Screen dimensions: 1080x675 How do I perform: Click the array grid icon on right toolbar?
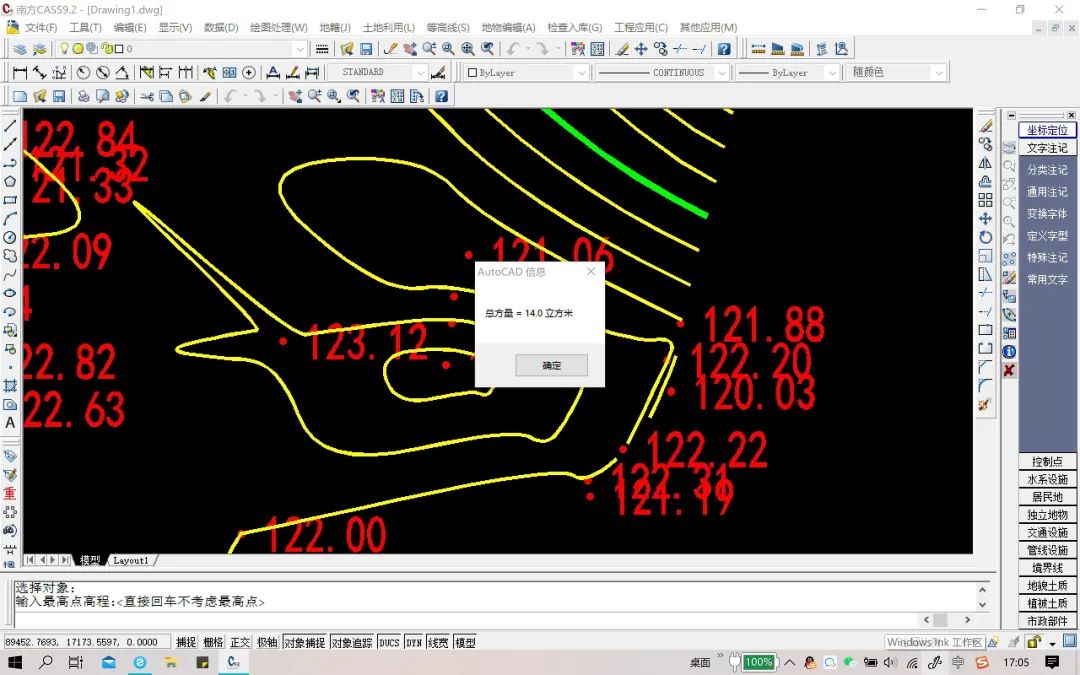pos(986,200)
